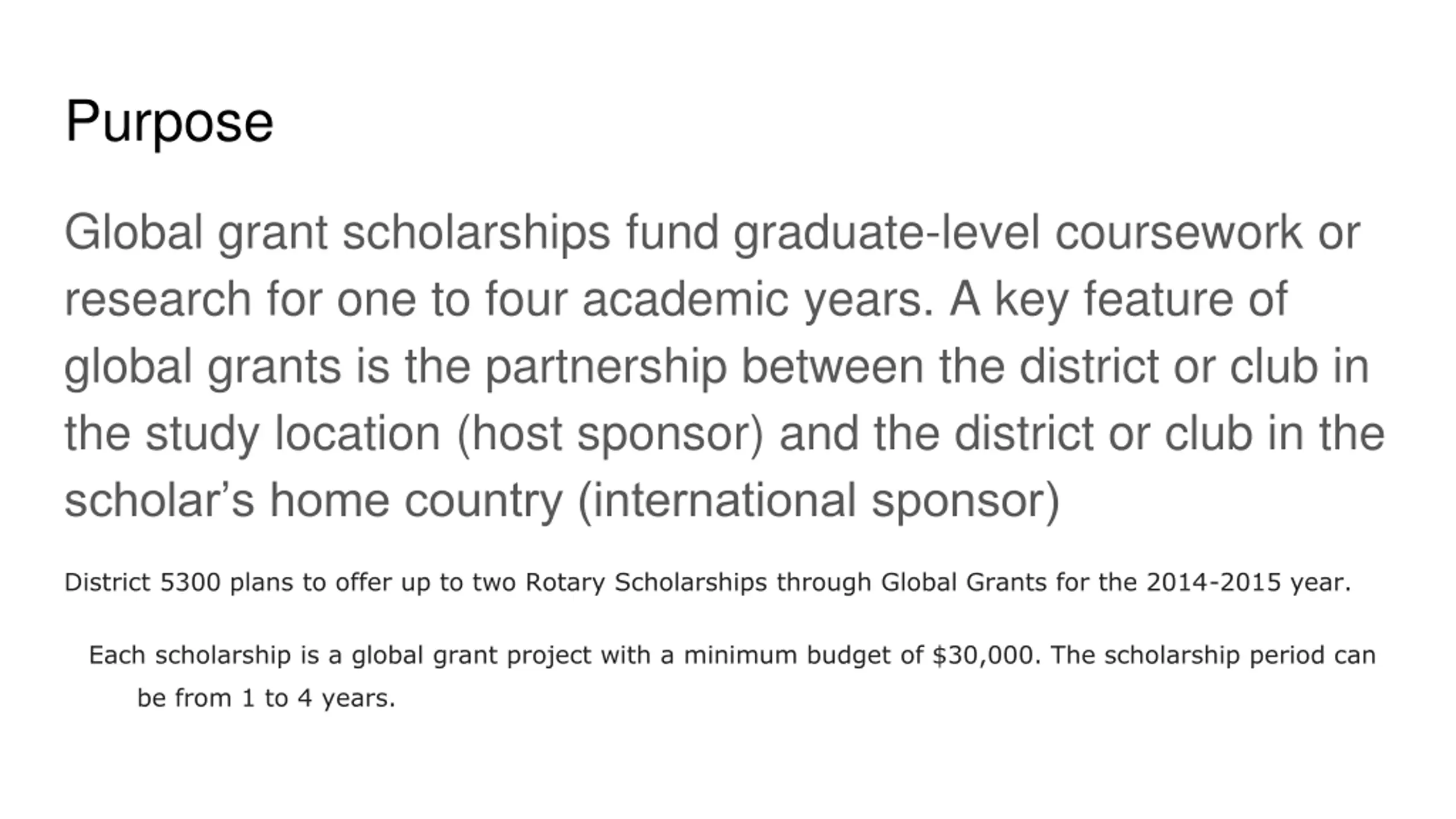Click the phrase "scholar's home country"

coord(313,500)
